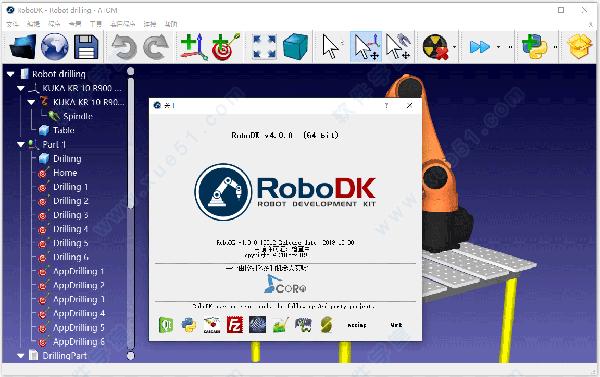
Task: Collapse the KUKA robot node containing Spindle
Action: coord(31,102)
